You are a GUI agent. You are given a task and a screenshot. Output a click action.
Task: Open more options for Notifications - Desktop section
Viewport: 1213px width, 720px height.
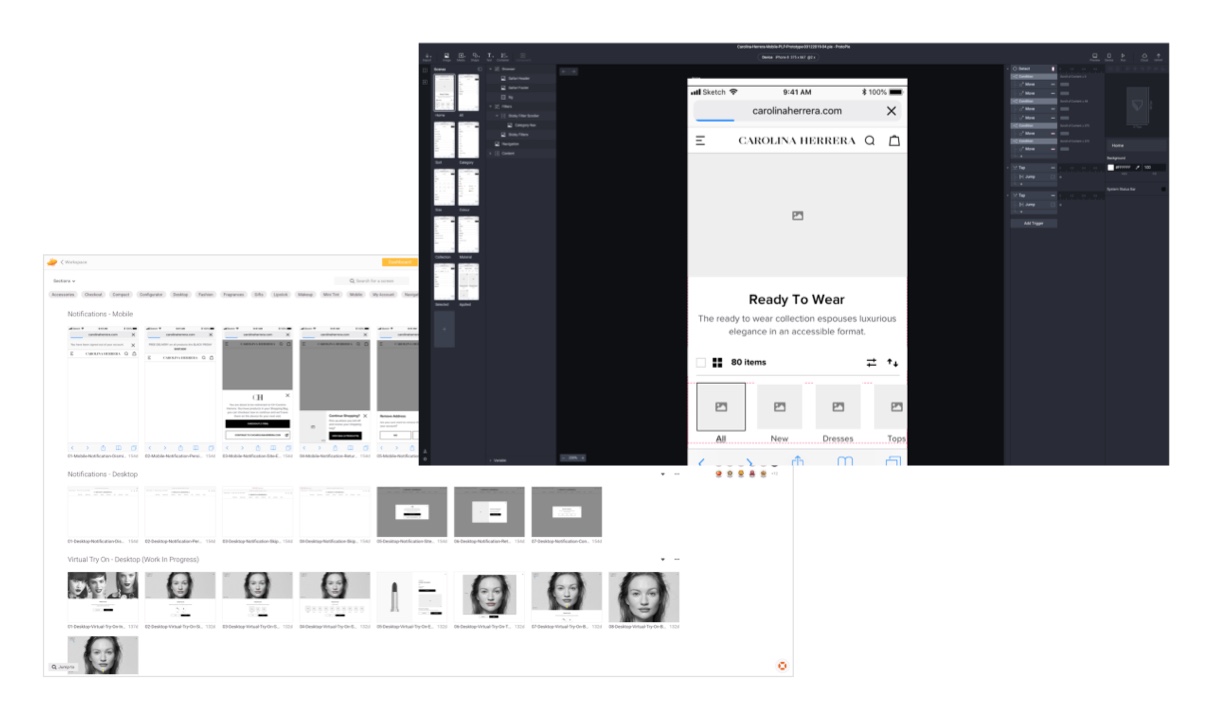(677, 474)
